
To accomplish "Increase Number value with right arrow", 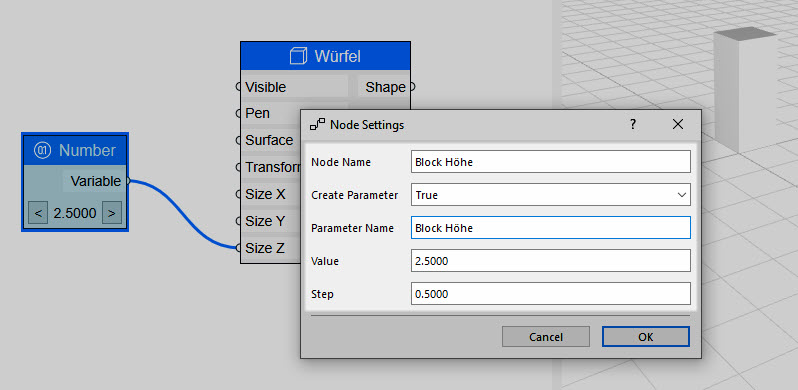I will 112,213.
